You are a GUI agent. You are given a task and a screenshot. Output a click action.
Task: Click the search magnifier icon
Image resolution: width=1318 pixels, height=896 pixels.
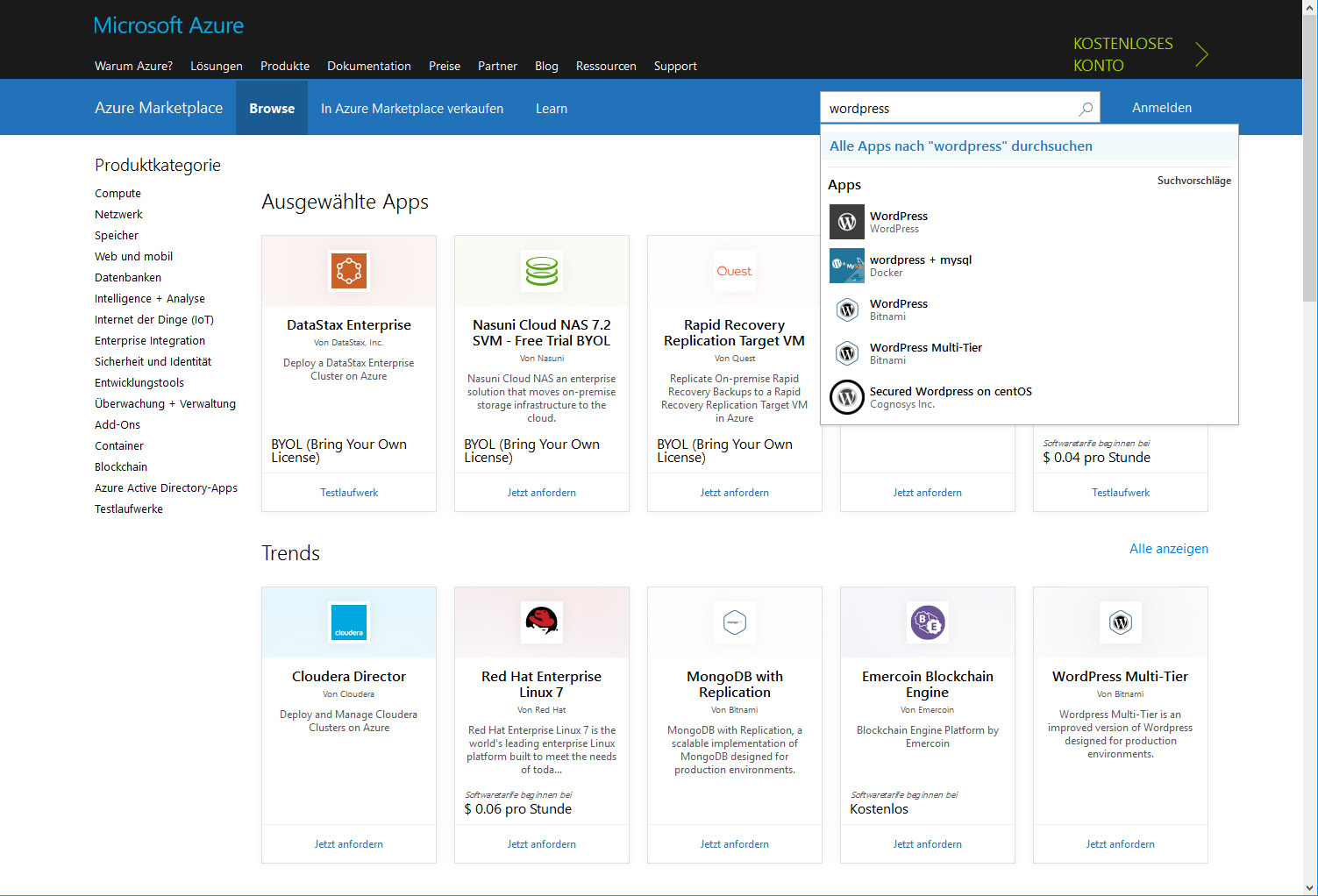[x=1086, y=109]
